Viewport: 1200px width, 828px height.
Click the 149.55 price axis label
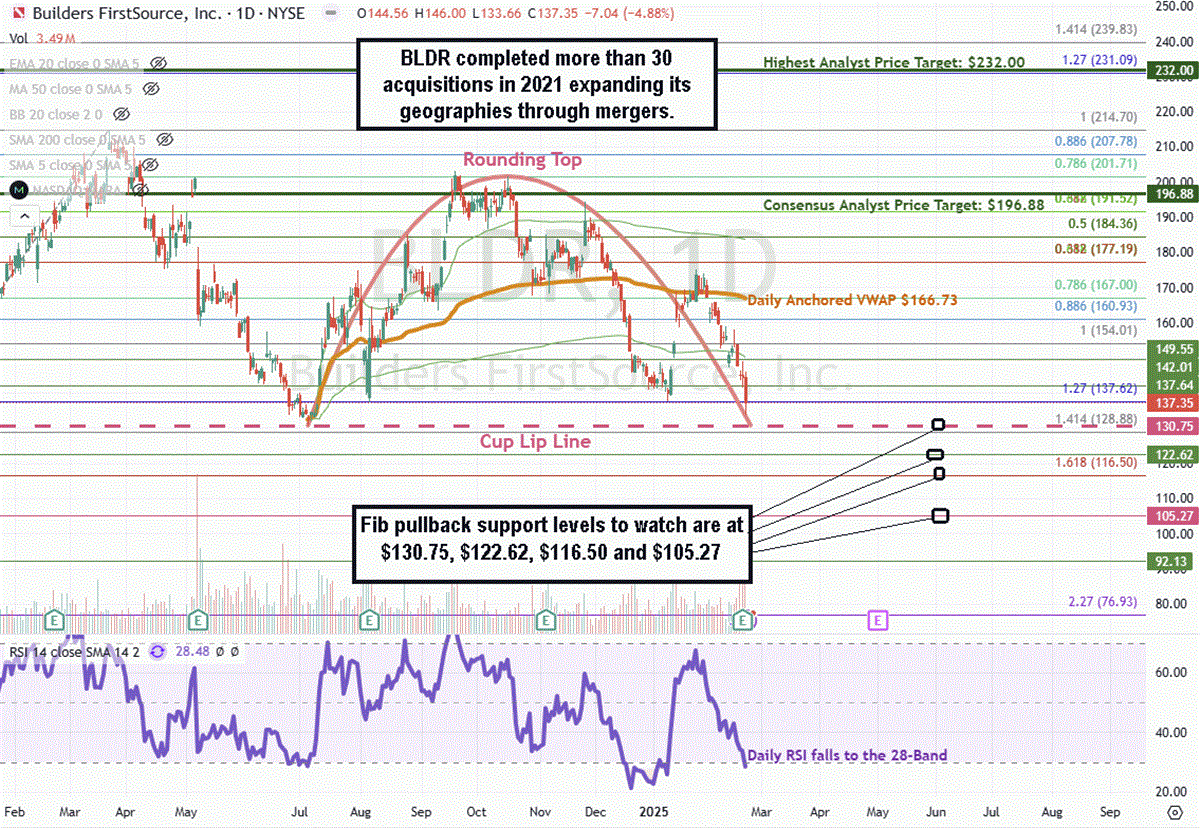pyautogui.click(x=1174, y=349)
